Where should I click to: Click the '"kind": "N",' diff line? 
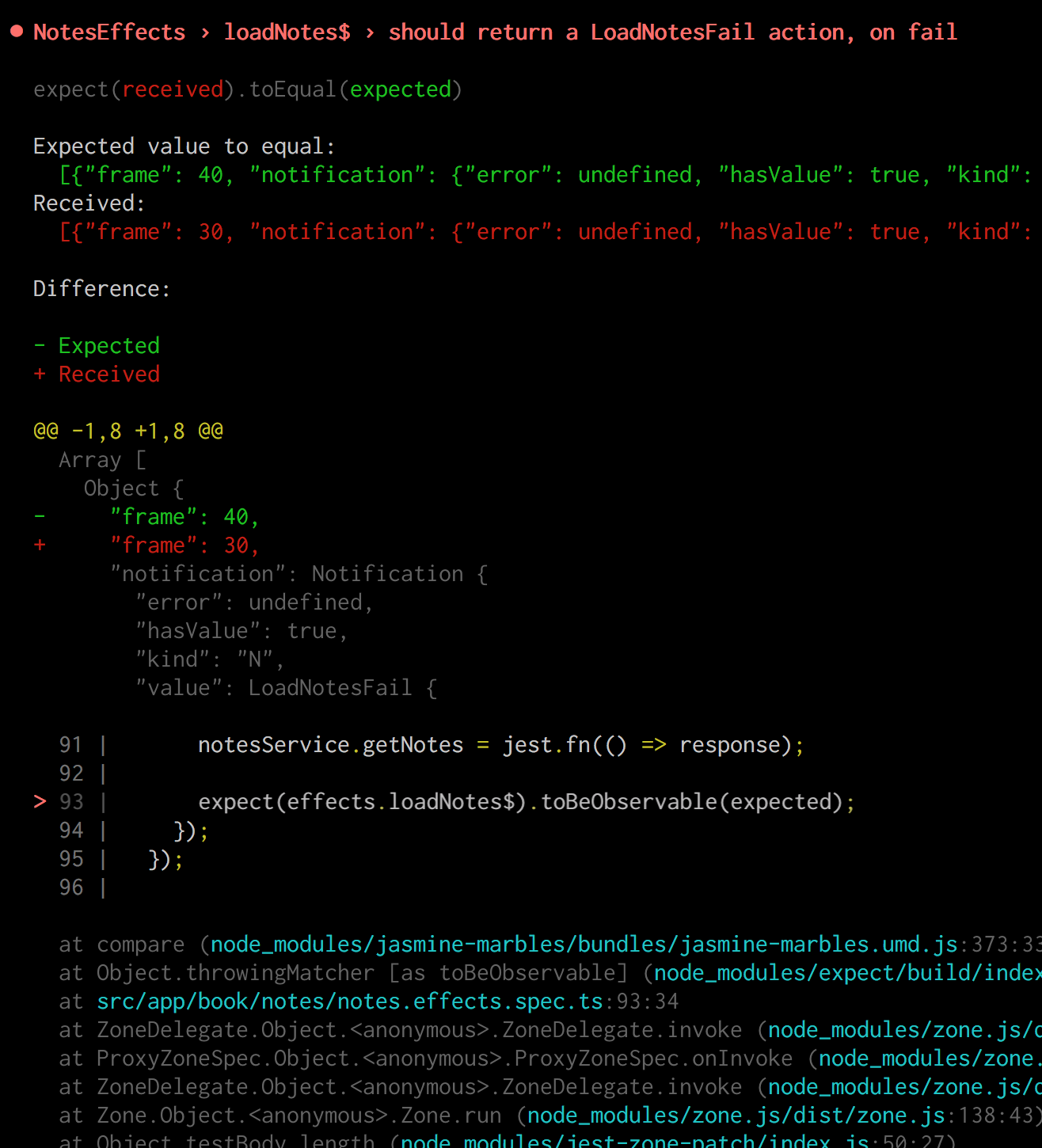[210, 660]
